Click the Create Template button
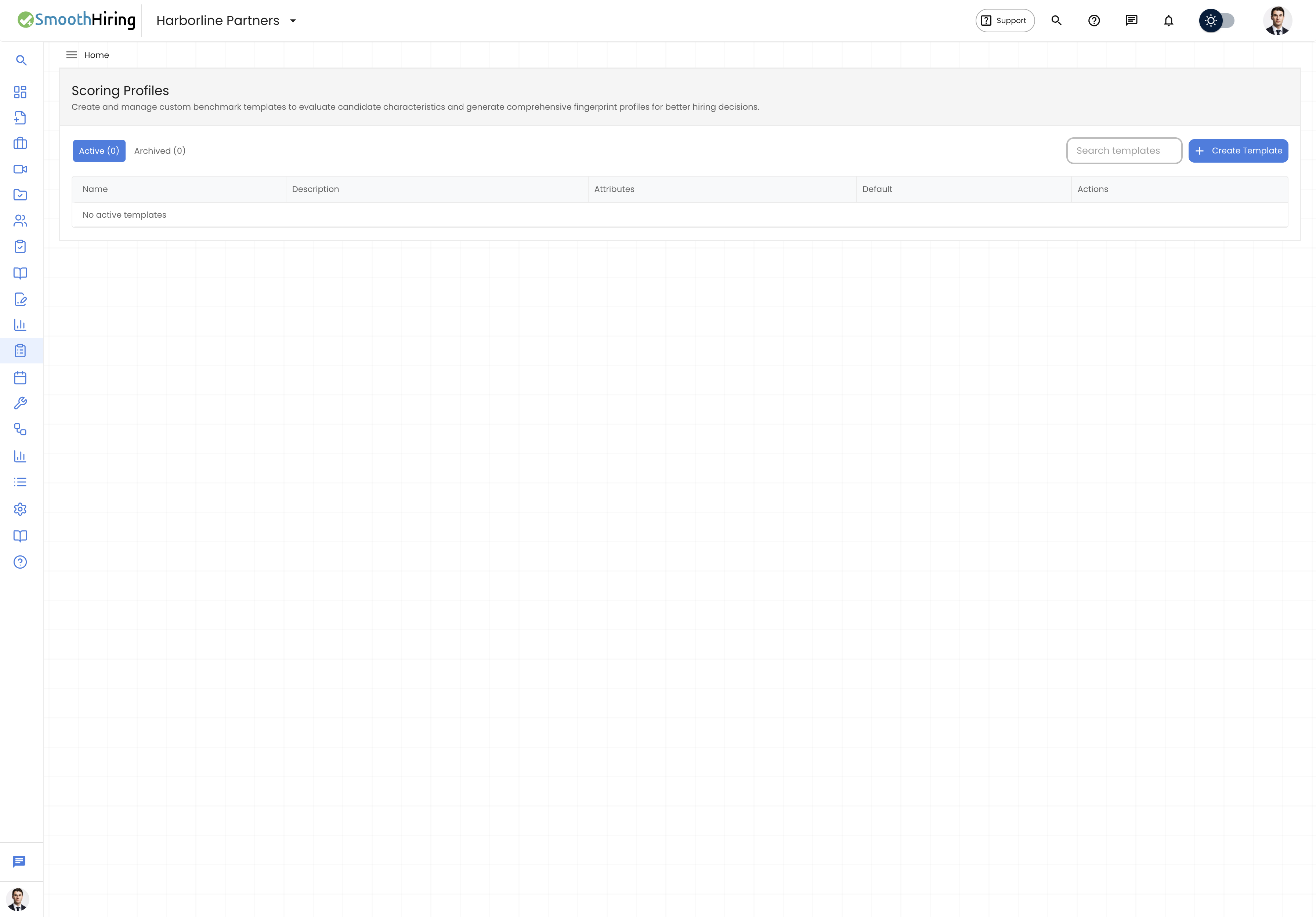Viewport: 1316px width, 917px height. click(x=1238, y=151)
